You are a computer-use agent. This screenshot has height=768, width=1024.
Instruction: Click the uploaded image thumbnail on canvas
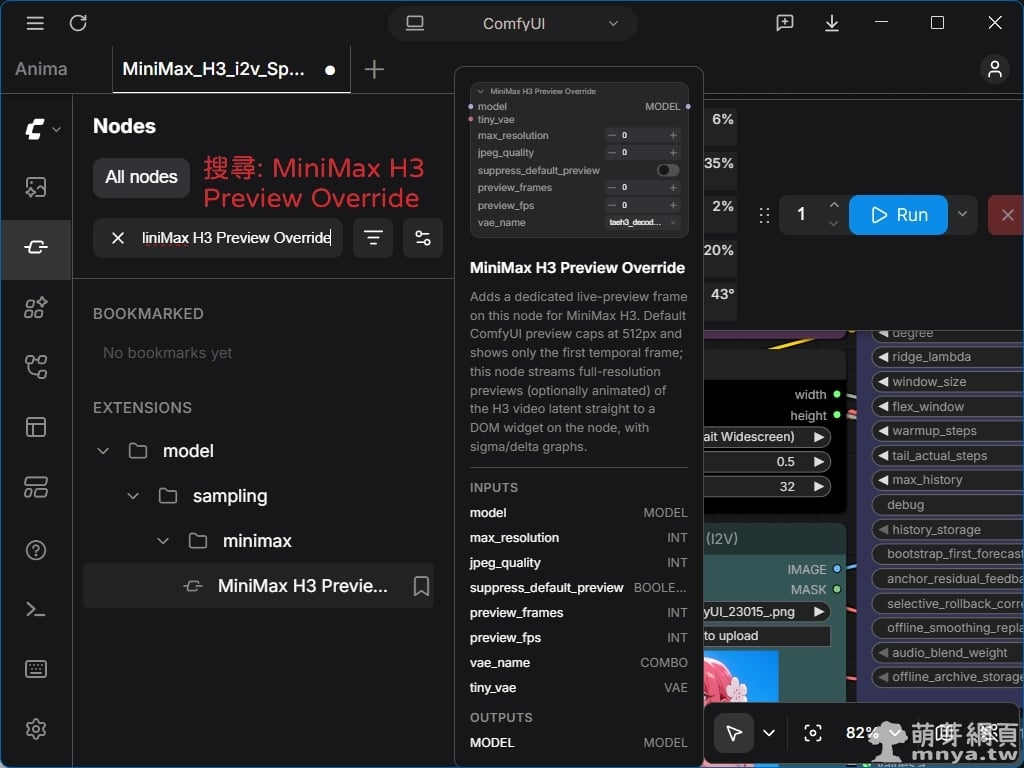[x=741, y=677]
